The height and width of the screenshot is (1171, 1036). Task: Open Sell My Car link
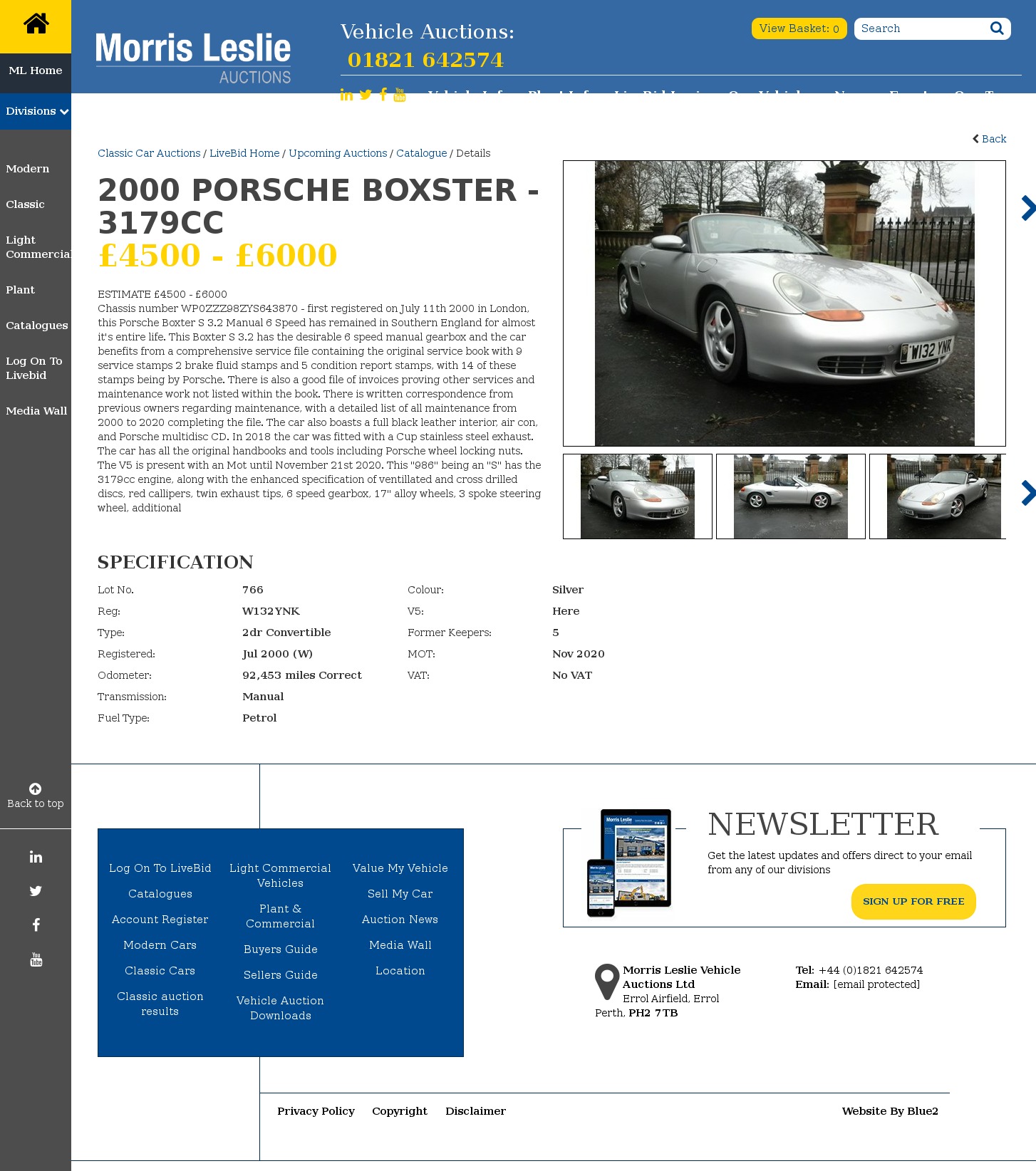pyautogui.click(x=400, y=894)
